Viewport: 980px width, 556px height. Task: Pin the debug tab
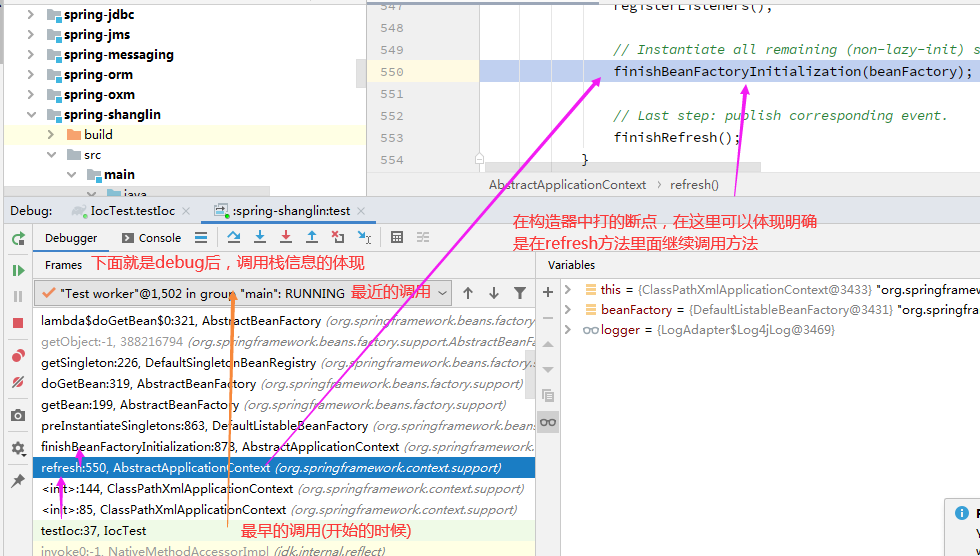click(x=18, y=480)
